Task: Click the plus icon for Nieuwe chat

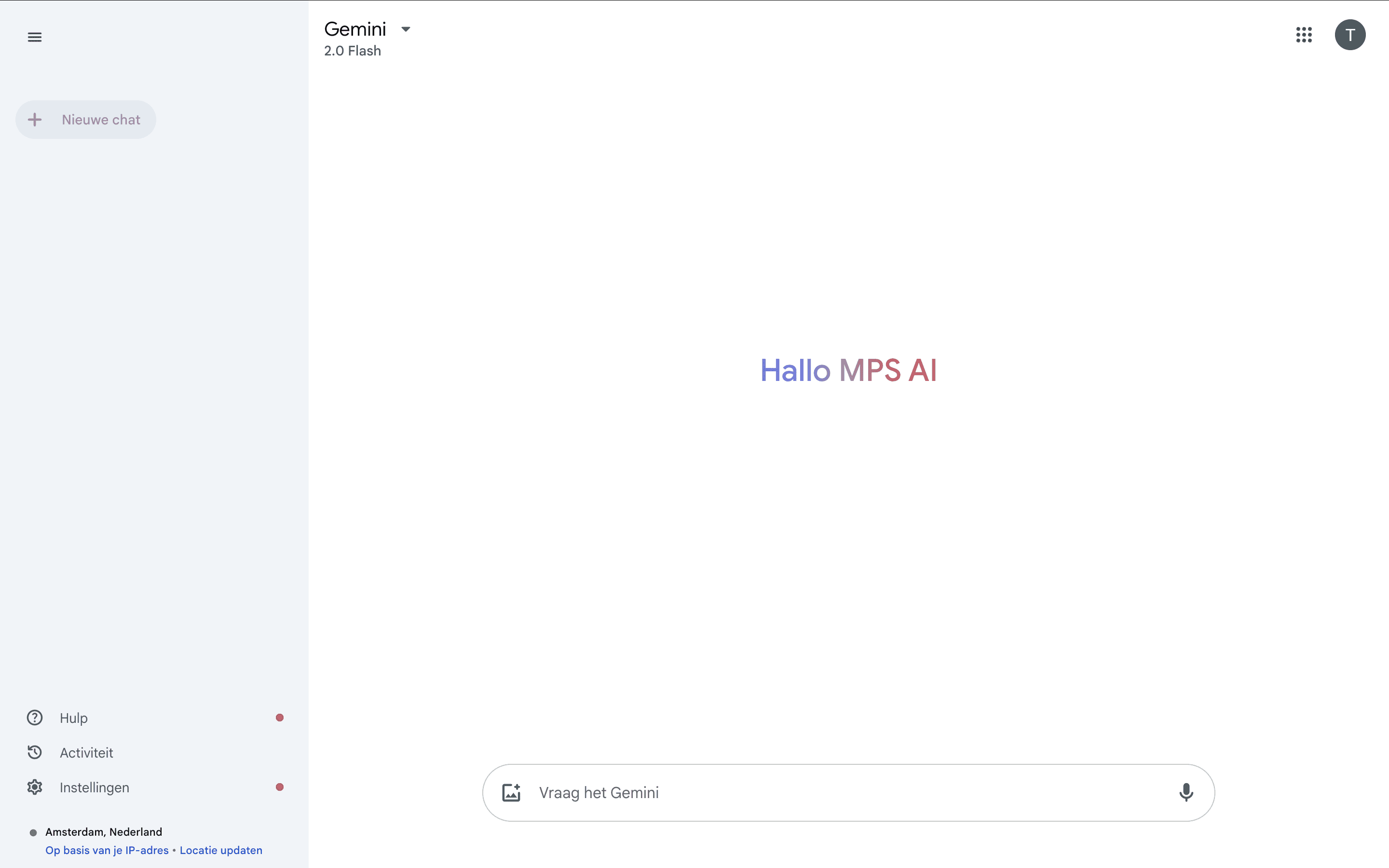Action: (x=35, y=120)
